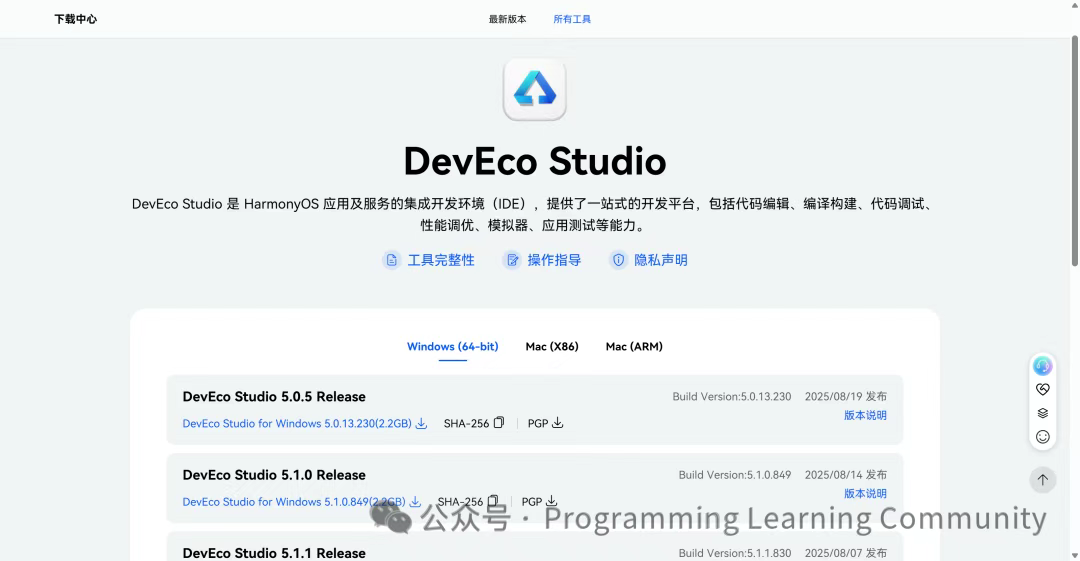Click the scrollbar down arrow
The width and height of the screenshot is (1080, 561).
pos(1074,555)
